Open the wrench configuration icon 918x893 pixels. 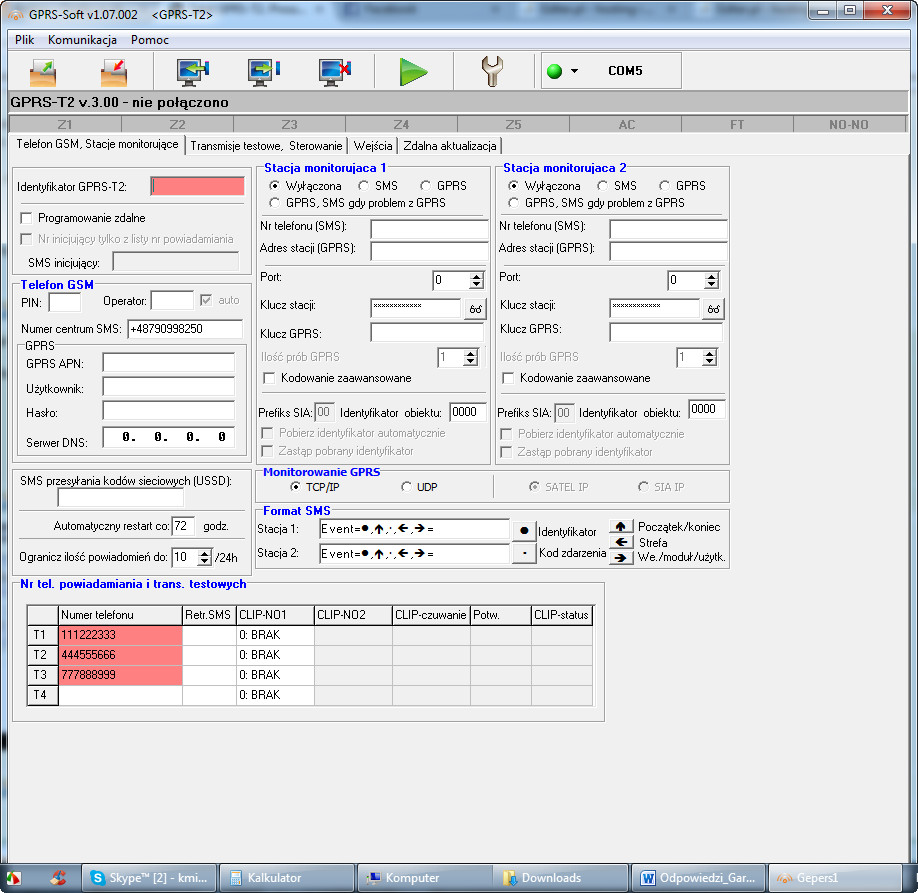492,71
